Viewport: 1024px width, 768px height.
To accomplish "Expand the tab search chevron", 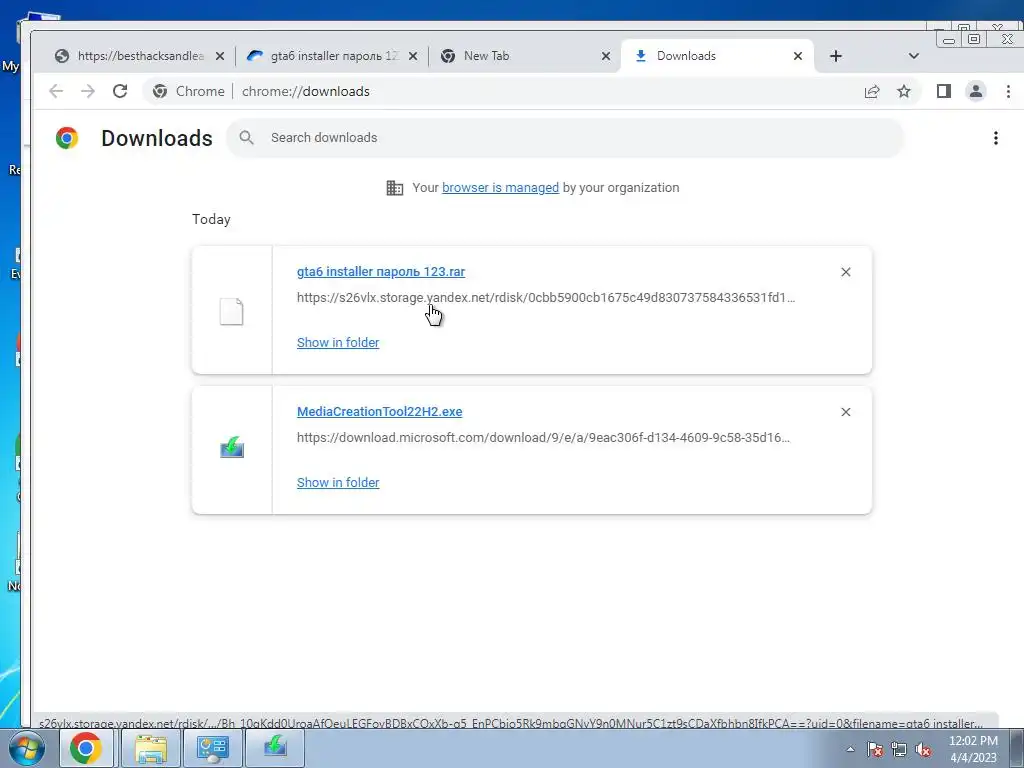I will 914,56.
